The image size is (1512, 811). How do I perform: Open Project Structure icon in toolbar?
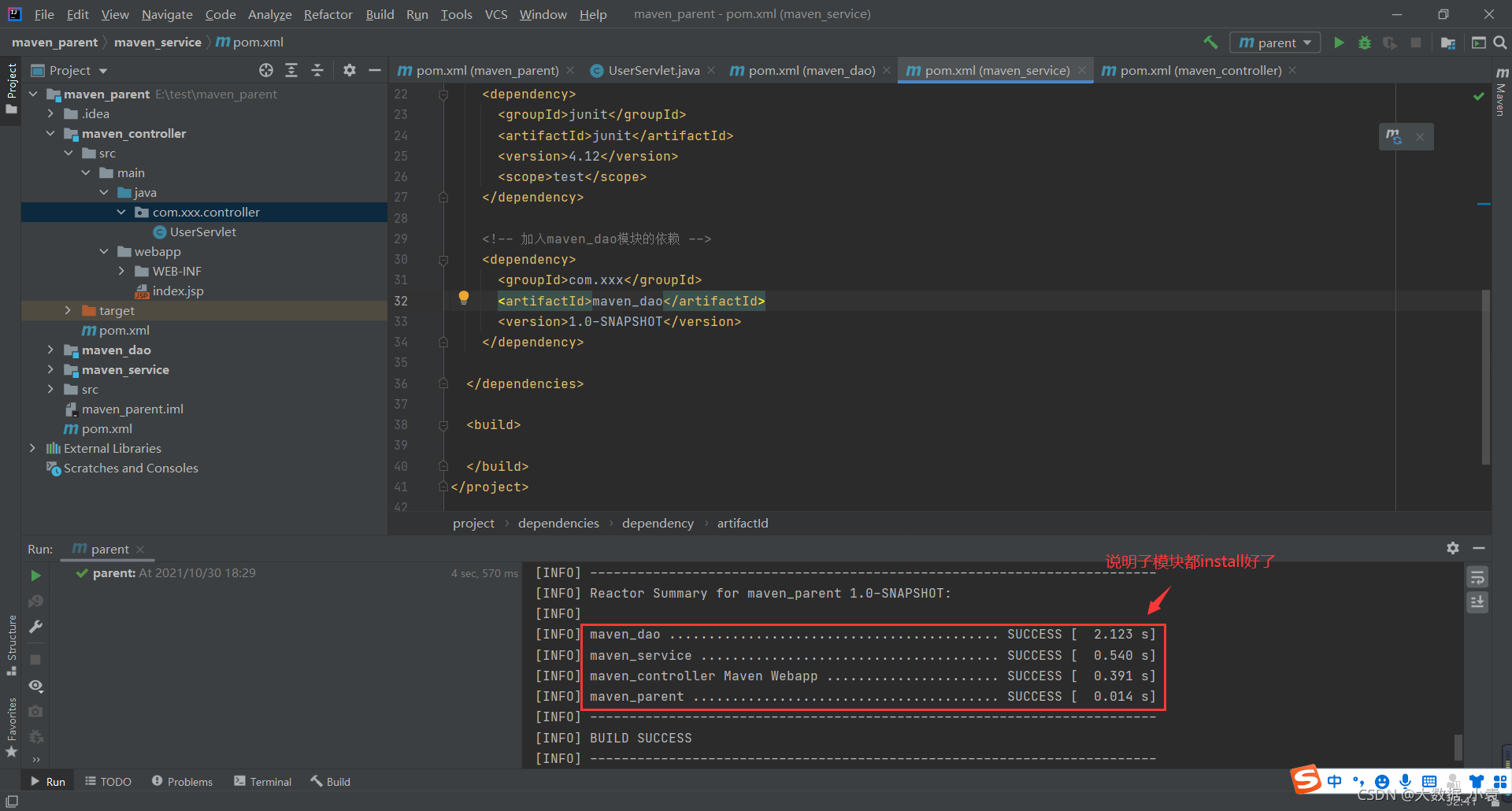pos(1448,43)
